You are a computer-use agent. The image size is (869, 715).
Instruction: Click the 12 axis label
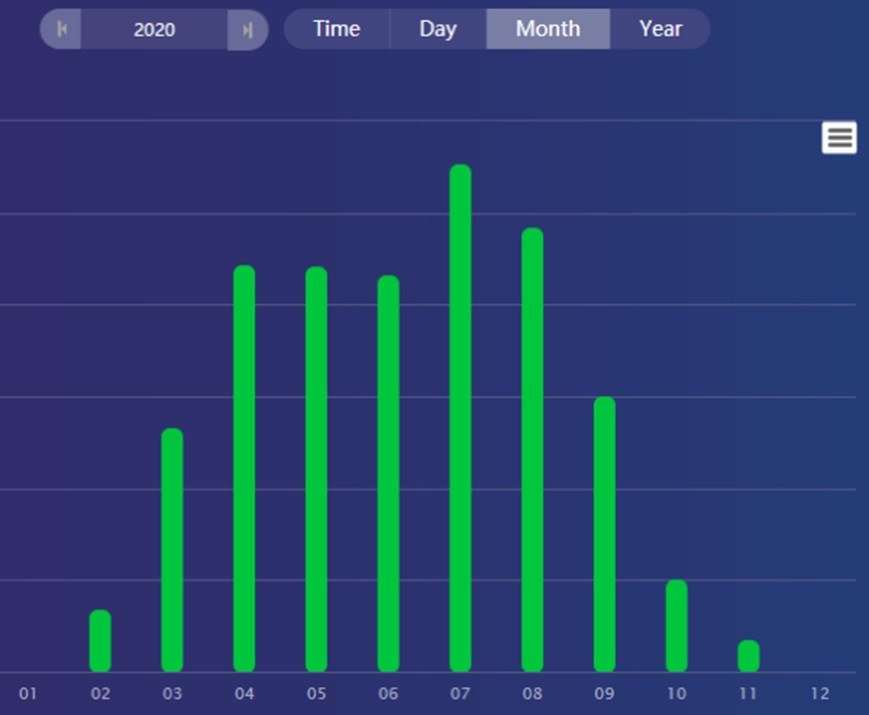(820, 694)
